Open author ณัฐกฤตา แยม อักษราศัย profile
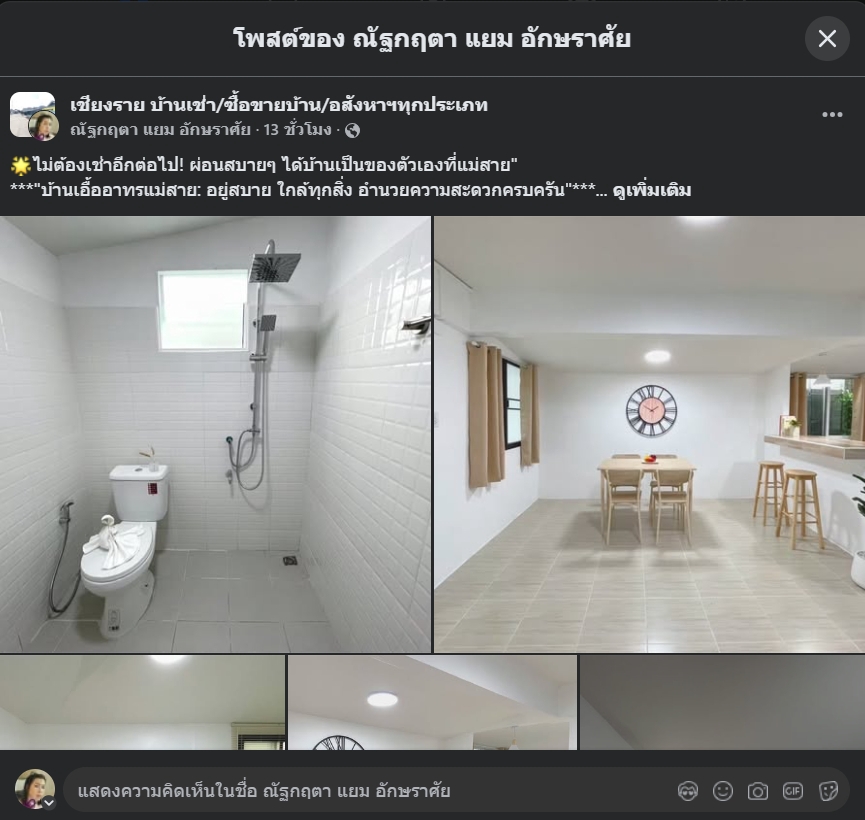This screenshot has height=820, width=865. tap(160, 130)
